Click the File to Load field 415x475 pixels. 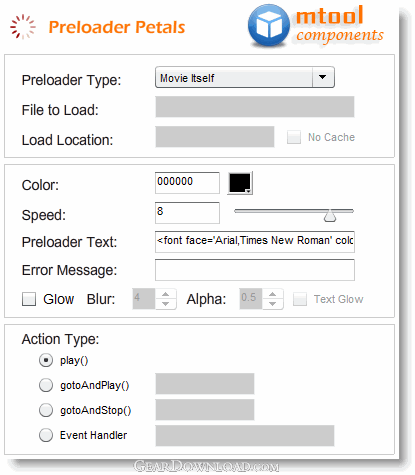pyautogui.click(x=255, y=107)
